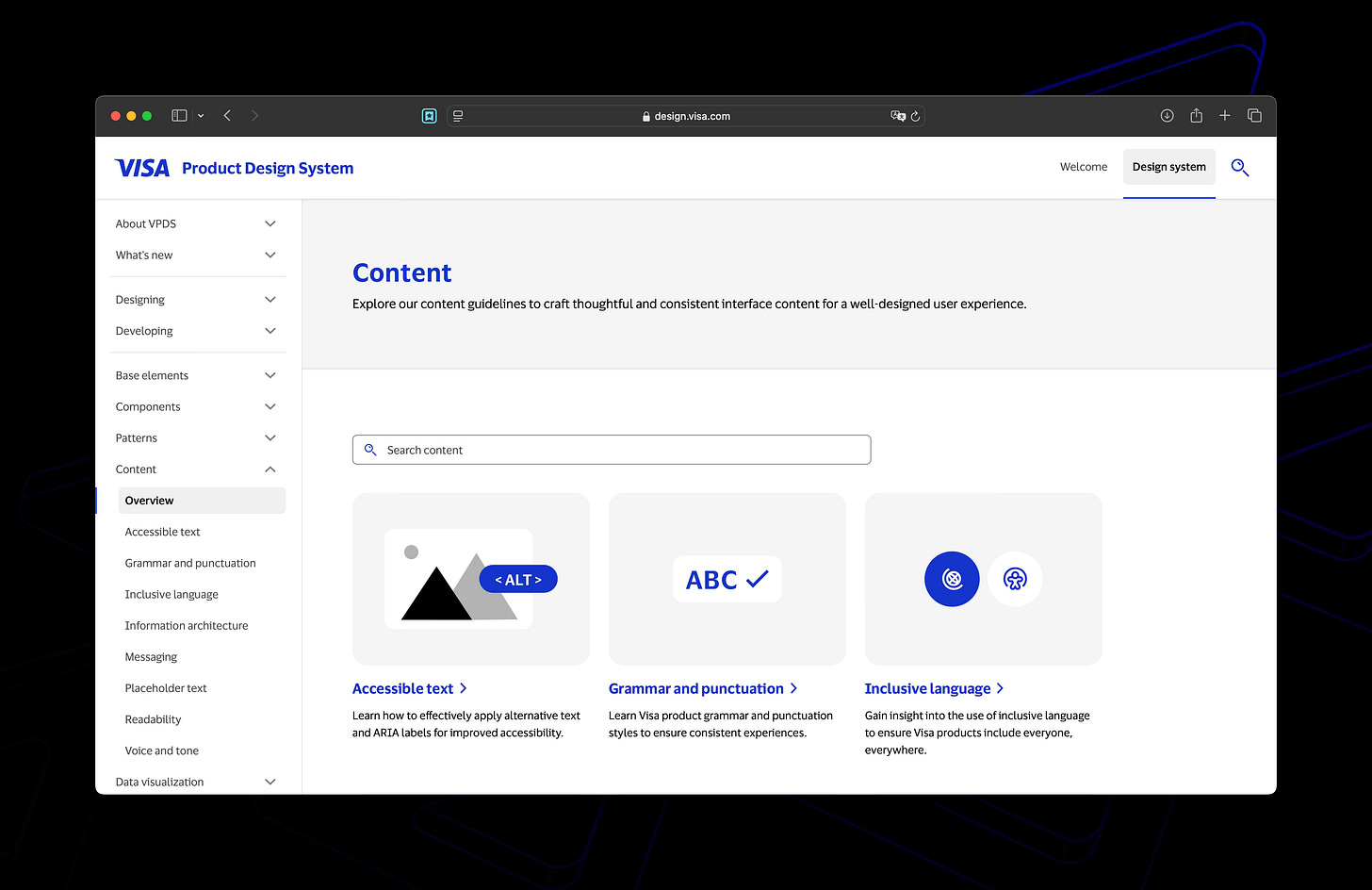Click the blue circular icon in Inclusive language card

(x=952, y=579)
